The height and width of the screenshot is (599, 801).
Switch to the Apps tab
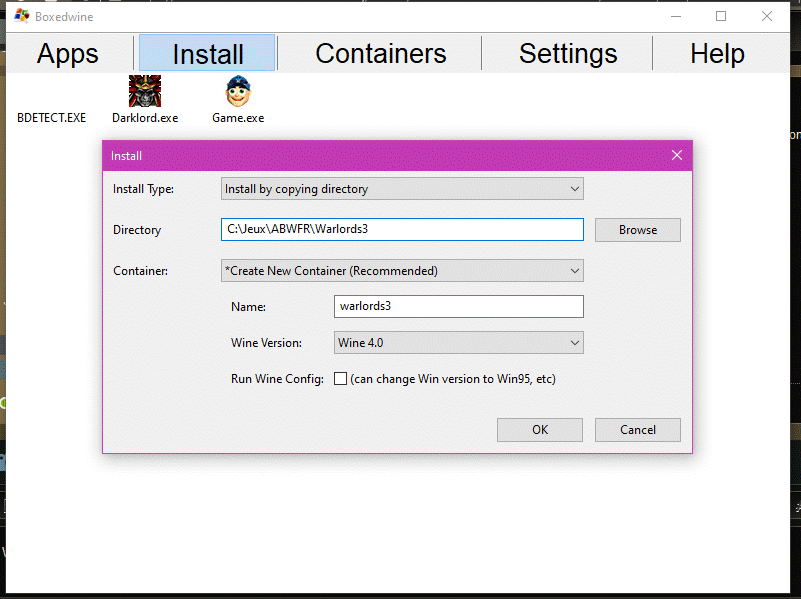click(67, 53)
